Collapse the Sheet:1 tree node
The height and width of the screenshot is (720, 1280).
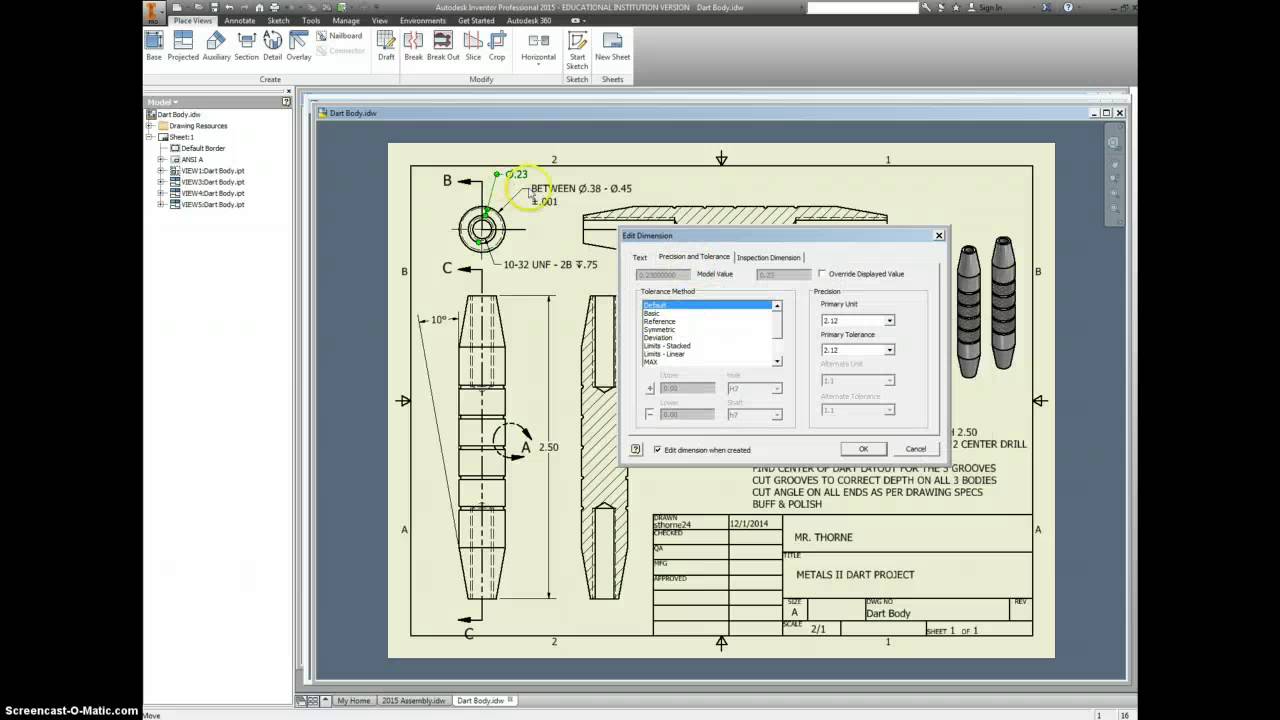pos(150,137)
